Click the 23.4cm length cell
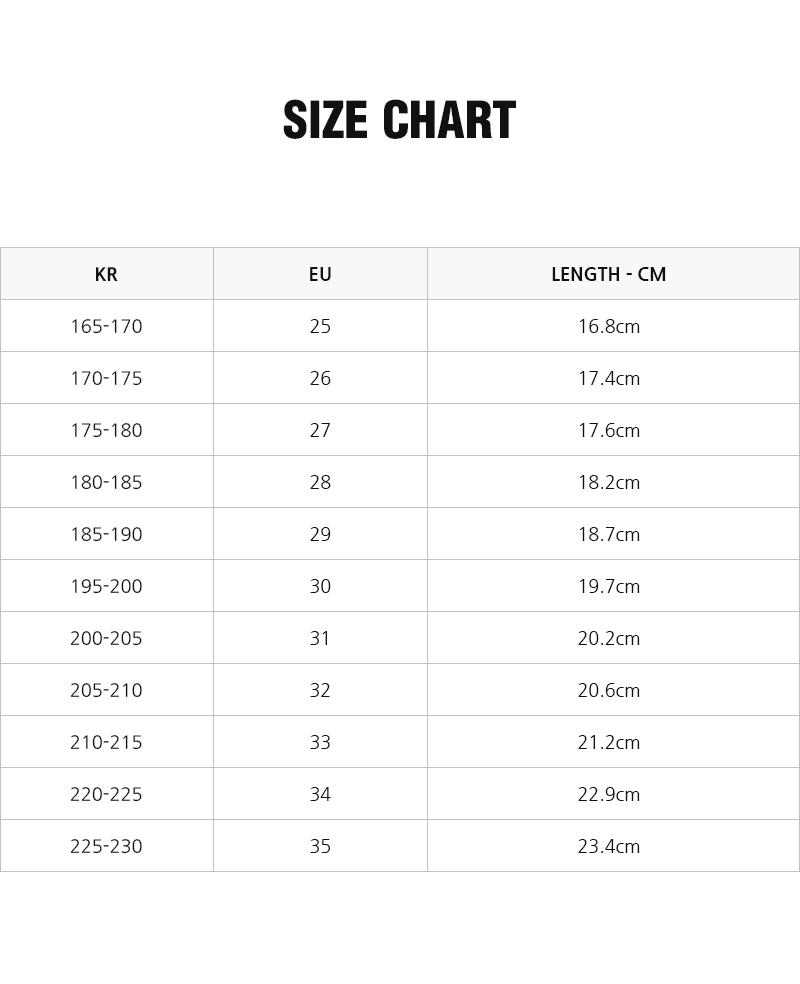The width and height of the screenshot is (800, 984). [608, 846]
